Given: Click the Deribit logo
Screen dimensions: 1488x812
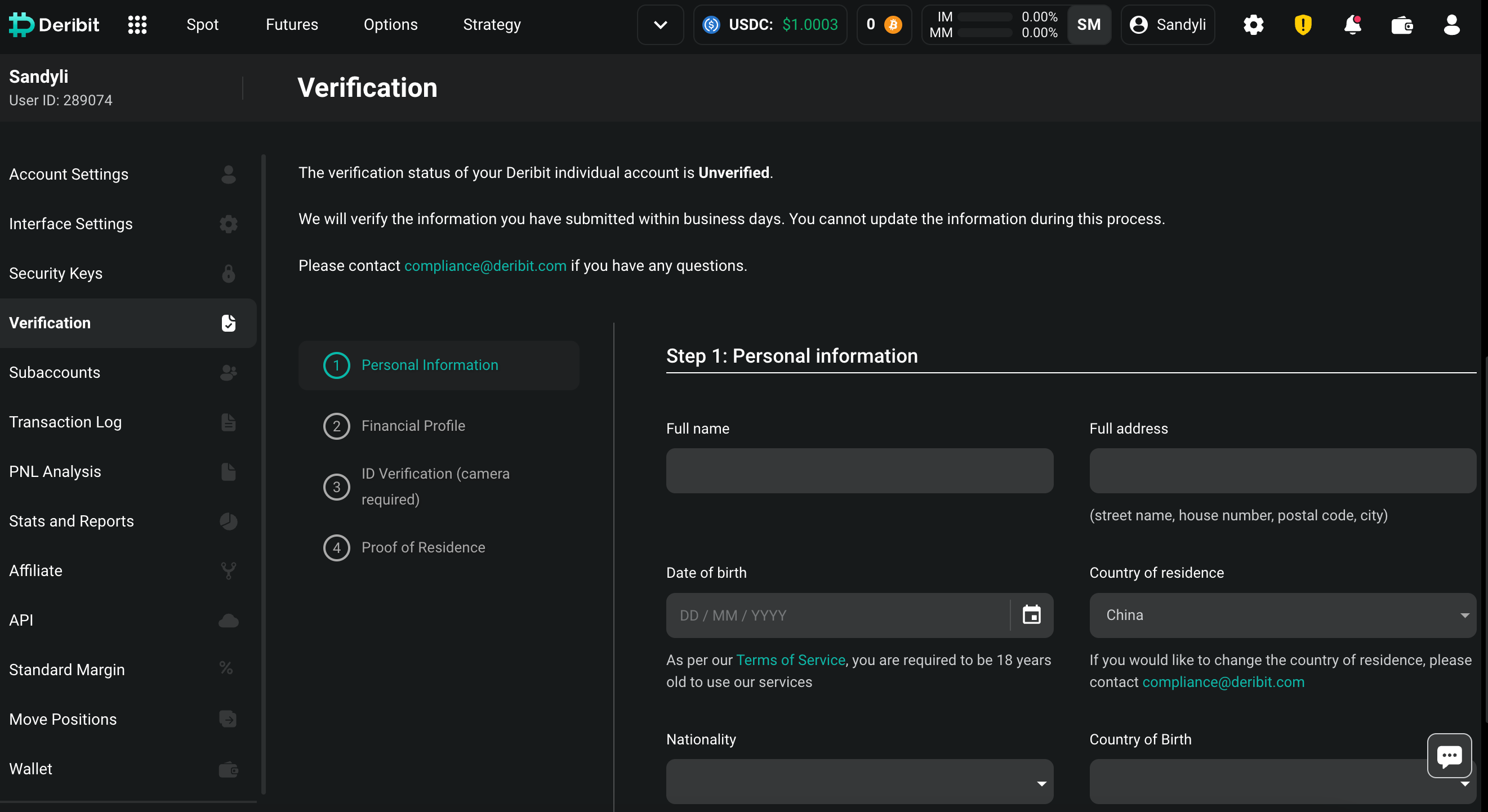Looking at the screenshot, I should pos(54,25).
